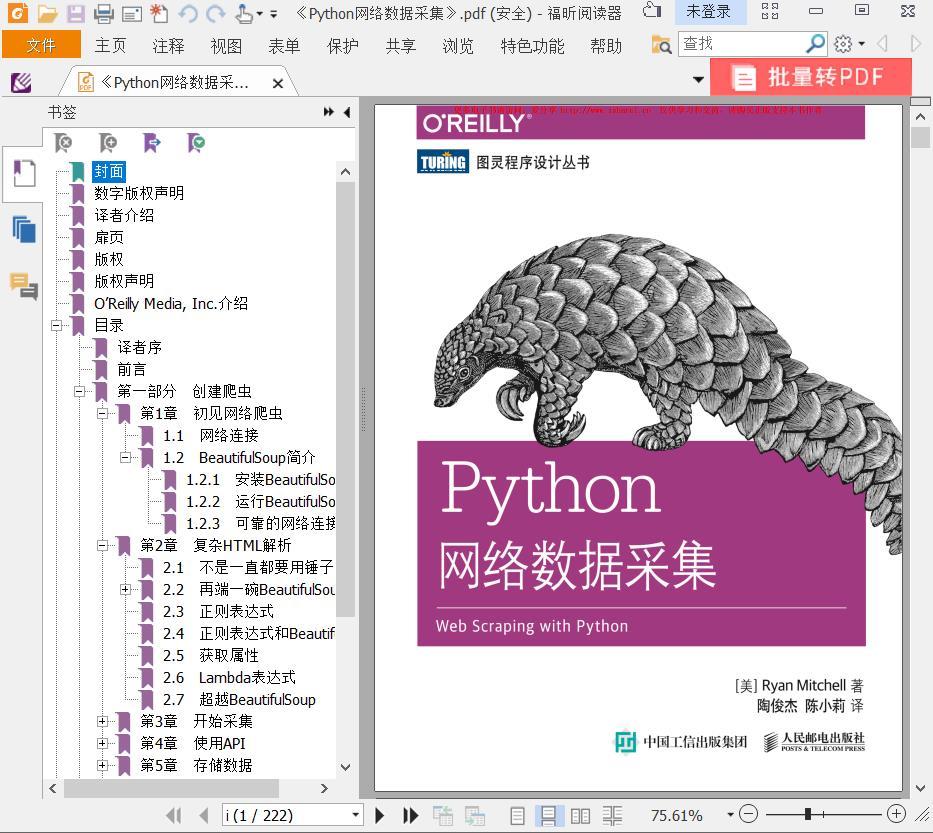Redo the last action

[215, 12]
